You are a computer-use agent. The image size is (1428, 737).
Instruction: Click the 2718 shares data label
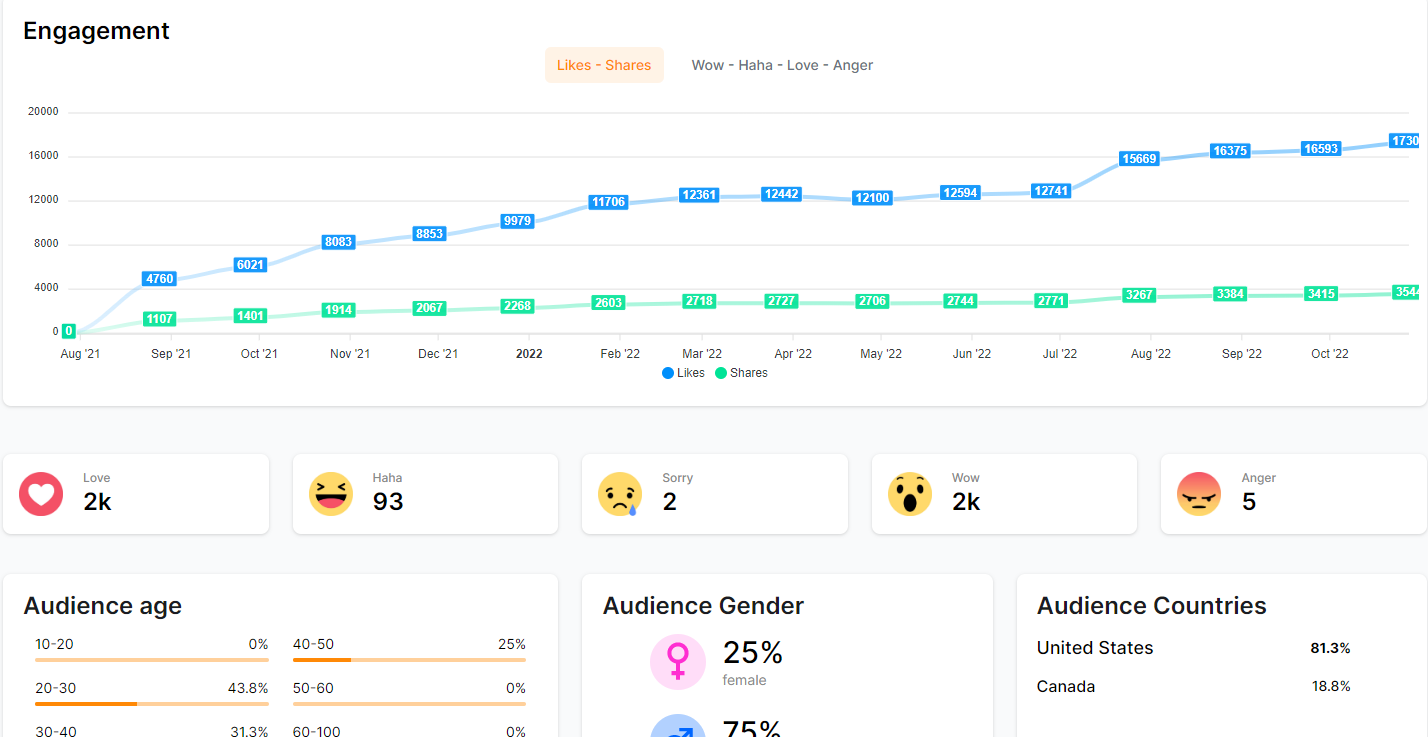click(x=699, y=301)
